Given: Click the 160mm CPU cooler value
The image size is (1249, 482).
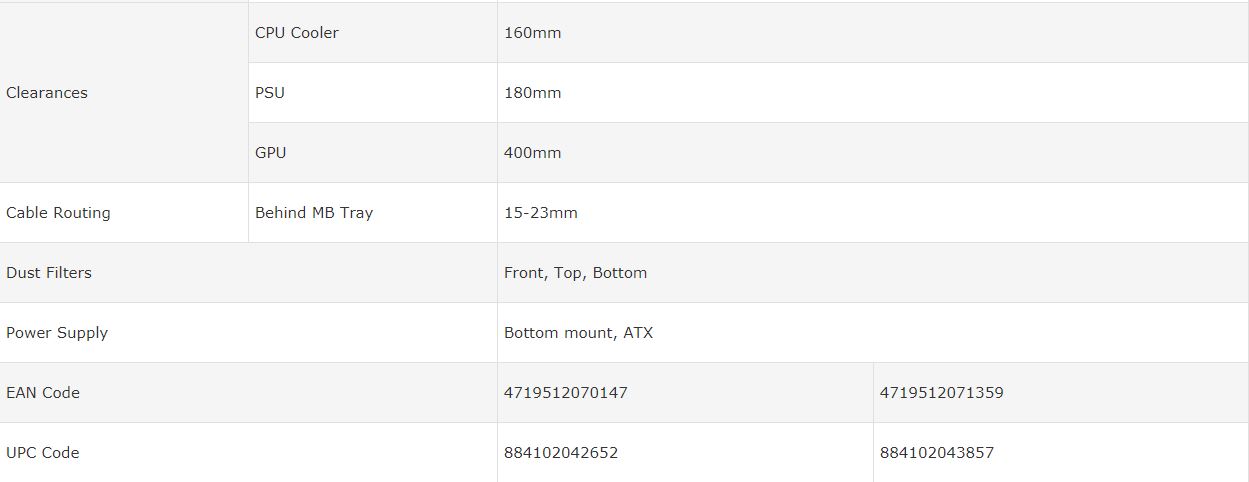Looking at the screenshot, I should pyautogui.click(x=533, y=33).
